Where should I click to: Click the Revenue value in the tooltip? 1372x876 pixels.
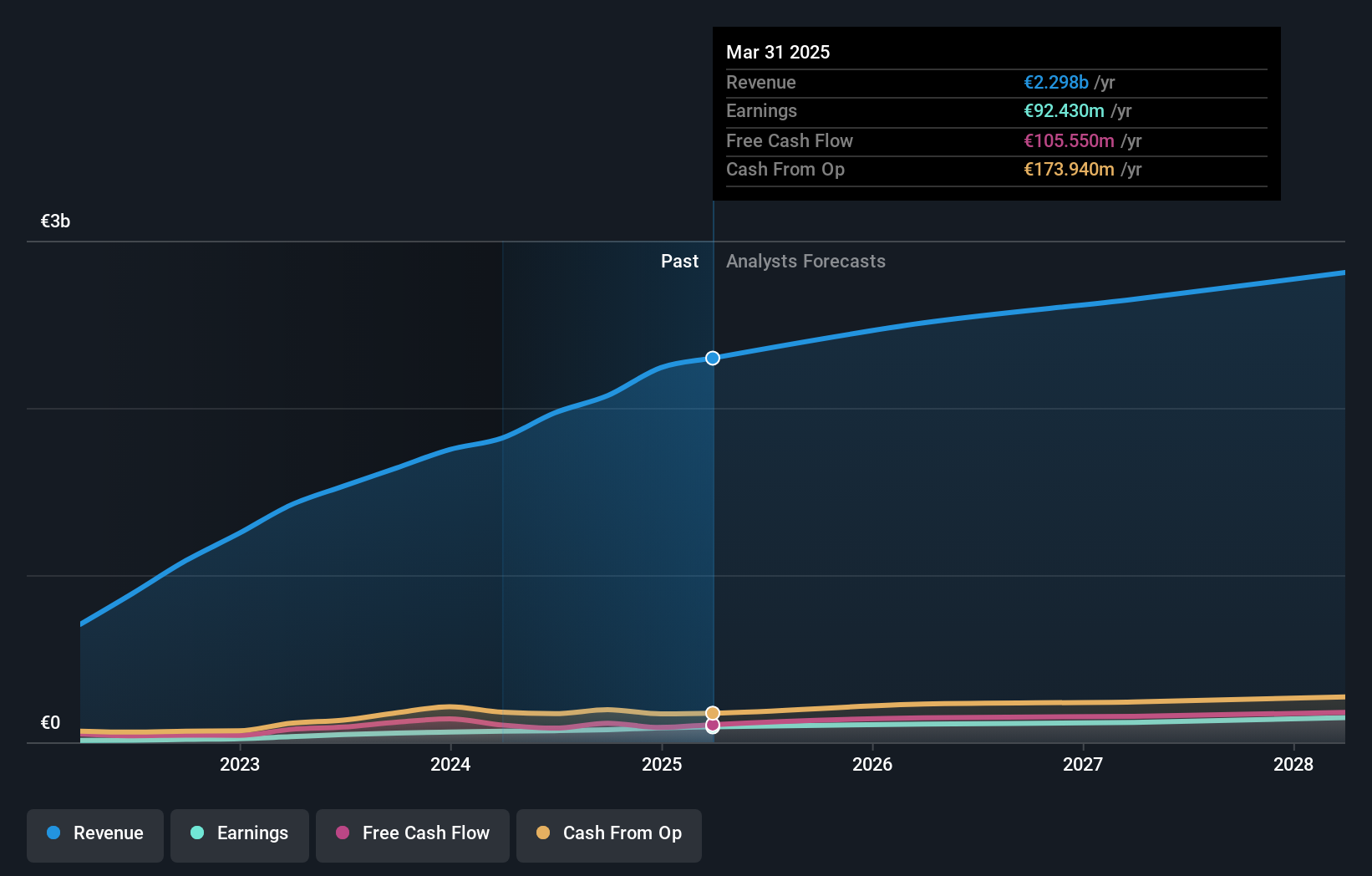1056,82
